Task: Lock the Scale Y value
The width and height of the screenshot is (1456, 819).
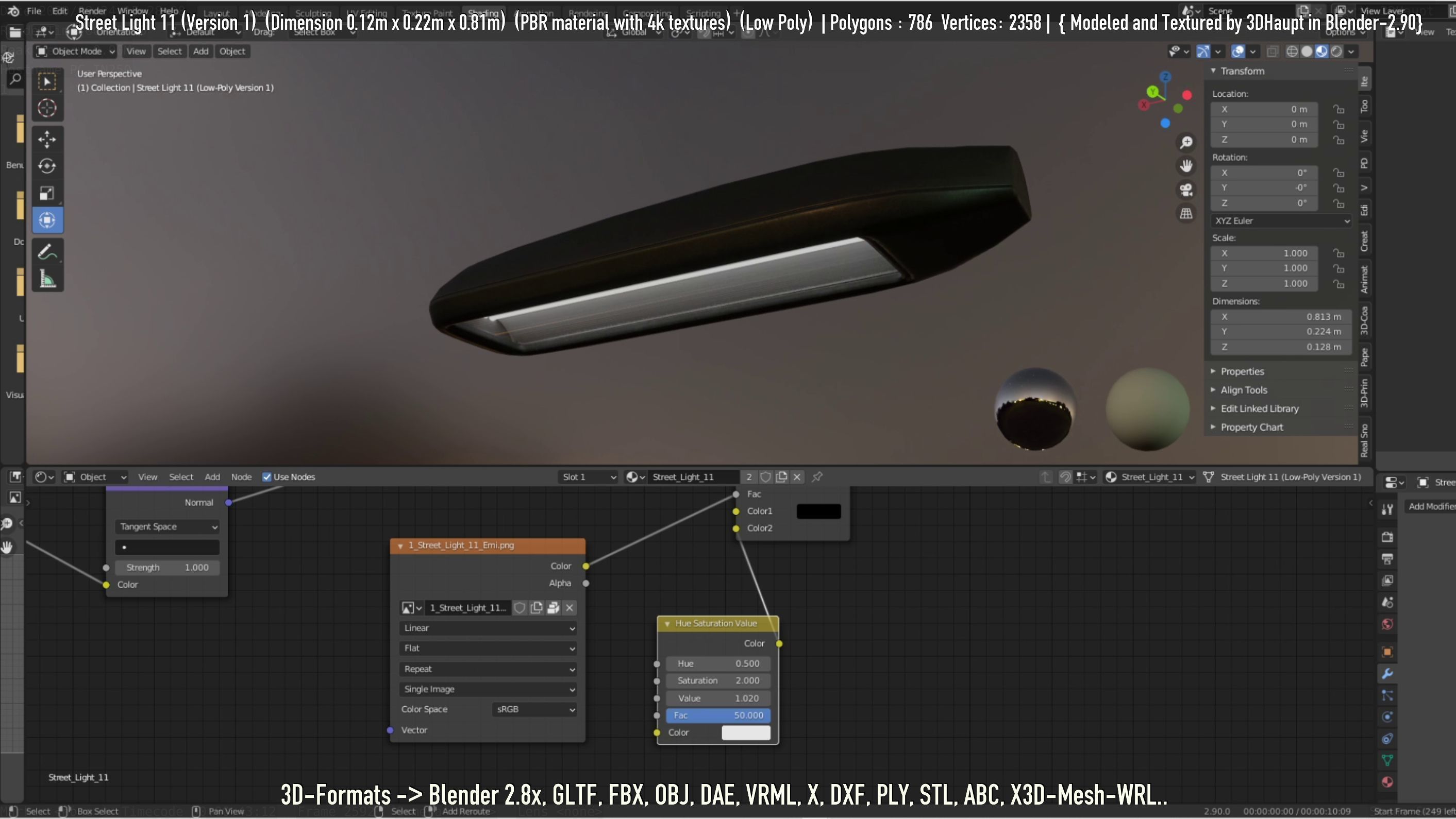Action: 1338,268
